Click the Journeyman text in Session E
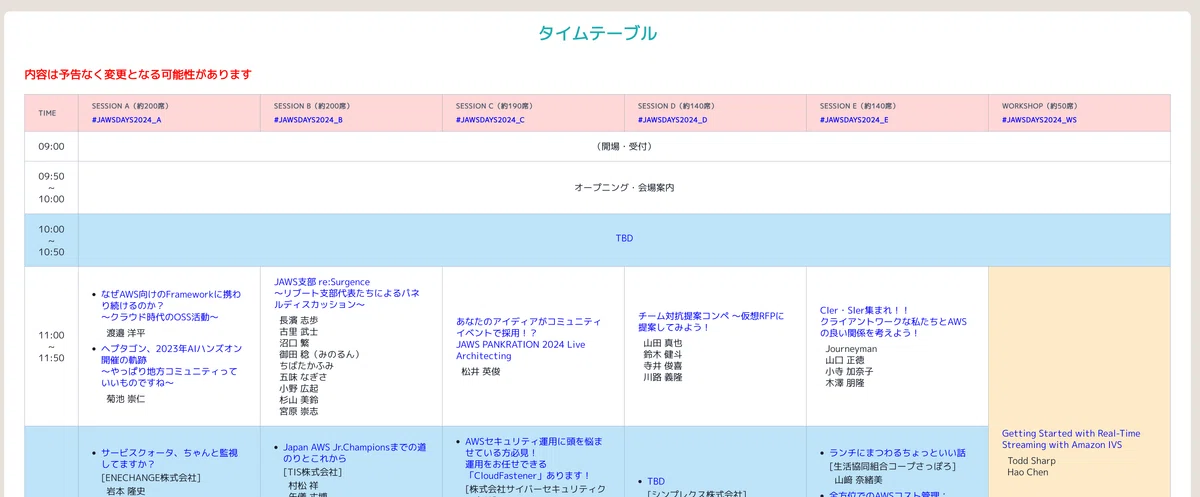The height and width of the screenshot is (497, 1200). pyautogui.click(x=851, y=349)
